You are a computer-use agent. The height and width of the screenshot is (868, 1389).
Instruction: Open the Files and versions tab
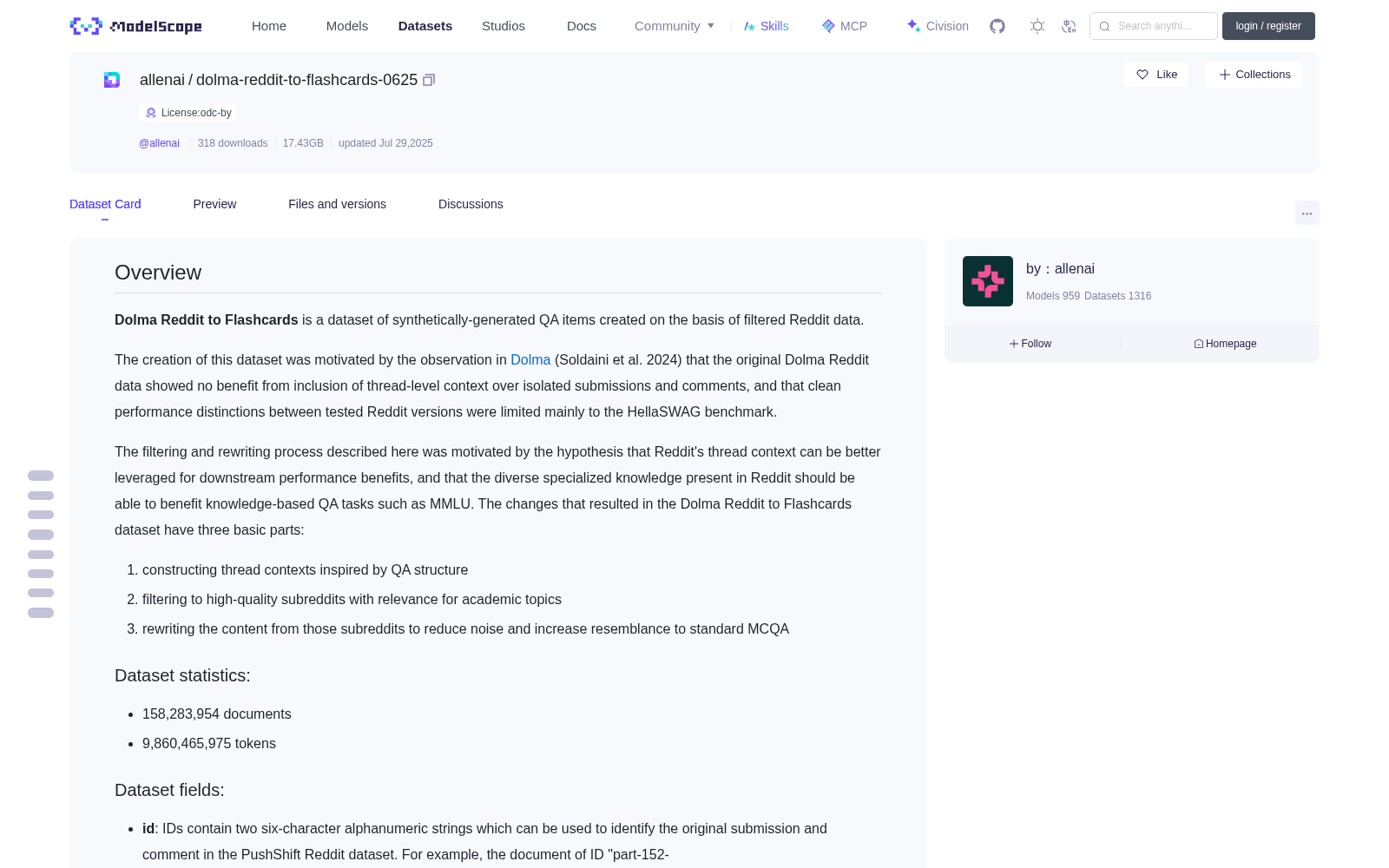point(337,204)
